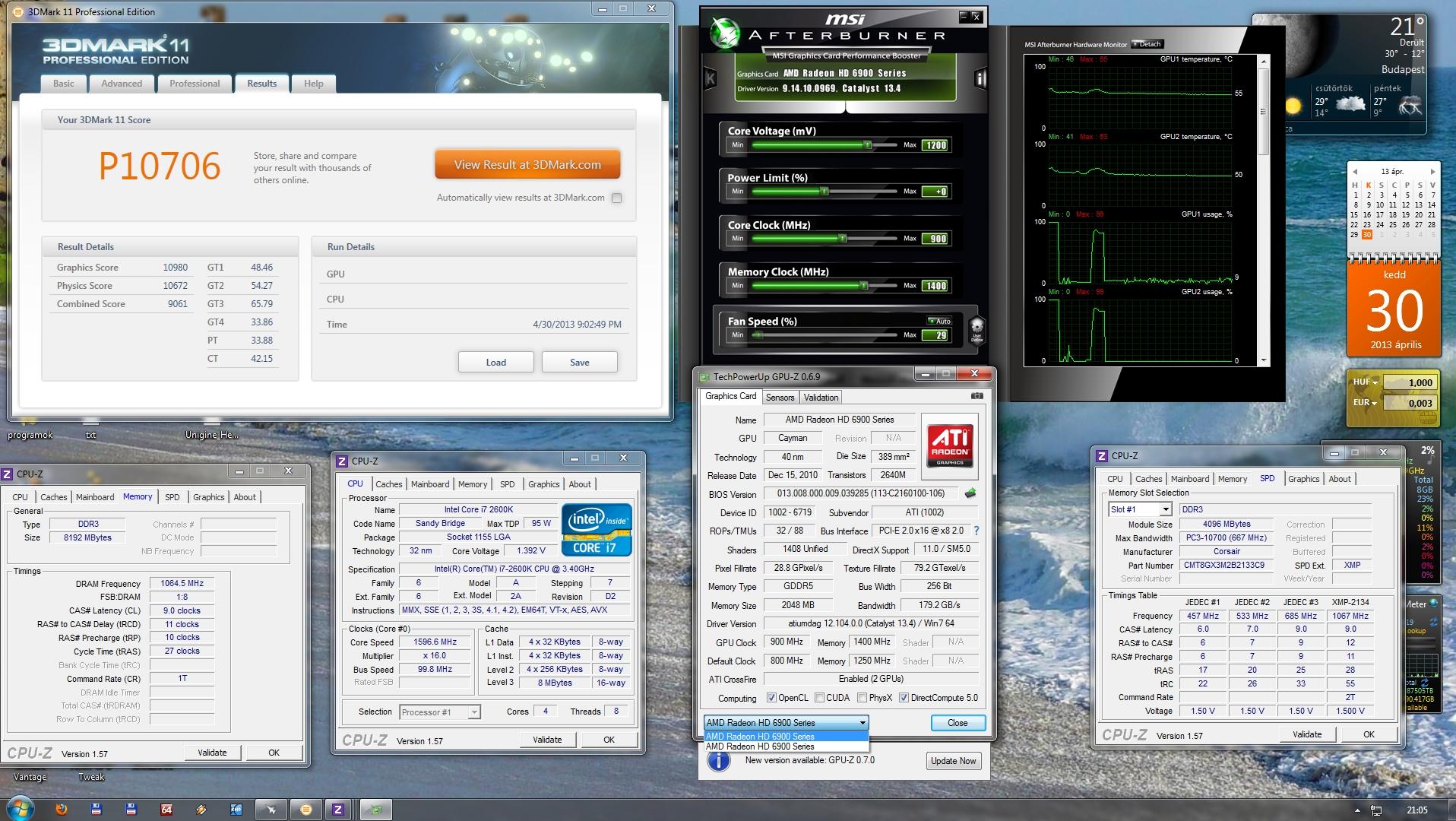Image resolution: width=1456 pixels, height=821 pixels.
Task: Select second AMD Radeon HD 6900 Series entry
Action: [x=786, y=747]
